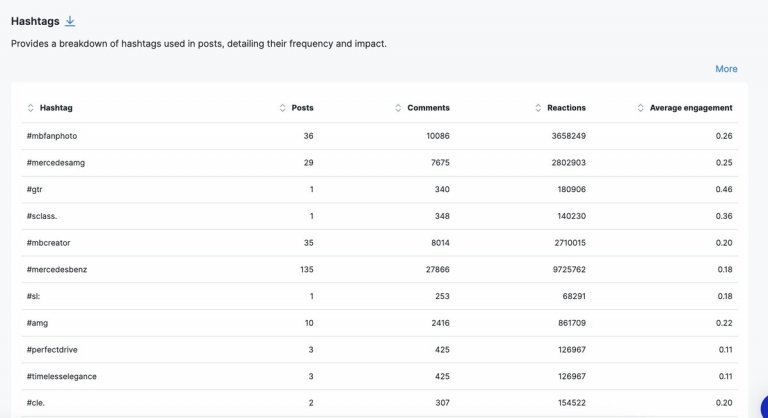Select the #mbcreator hashtag
The image size is (768, 418).
pos(48,243)
